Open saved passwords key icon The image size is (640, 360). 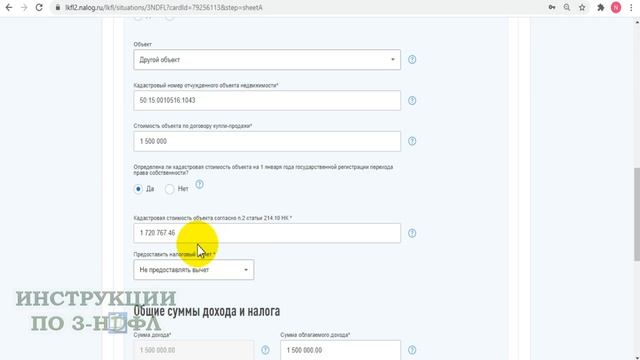(x=552, y=7)
